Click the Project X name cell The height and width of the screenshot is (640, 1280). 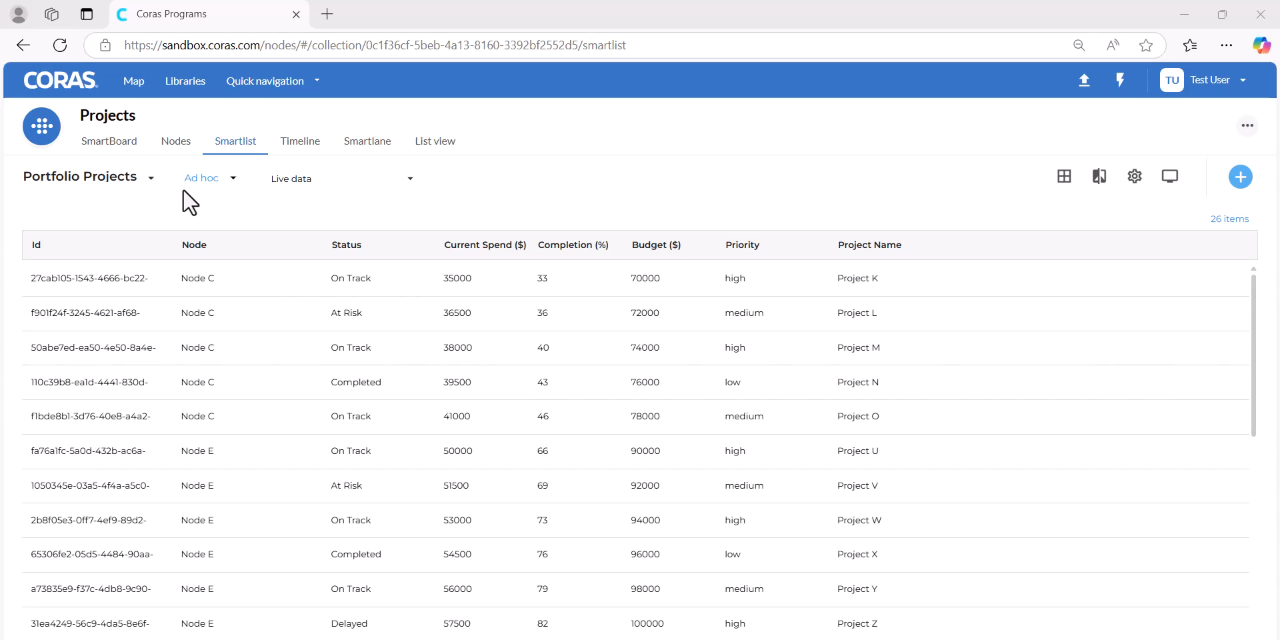pos(857,554)
